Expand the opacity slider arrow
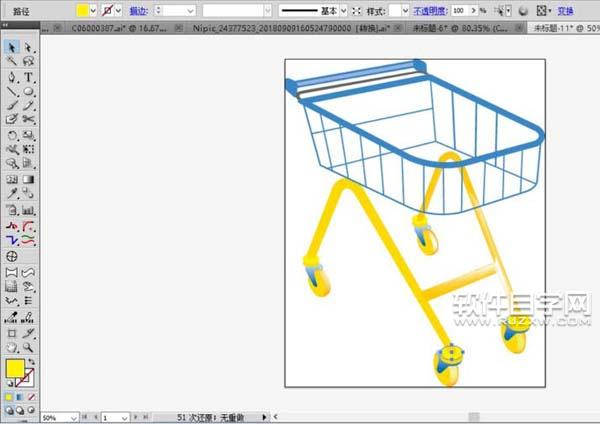600x424 pixels. point(474,11)
